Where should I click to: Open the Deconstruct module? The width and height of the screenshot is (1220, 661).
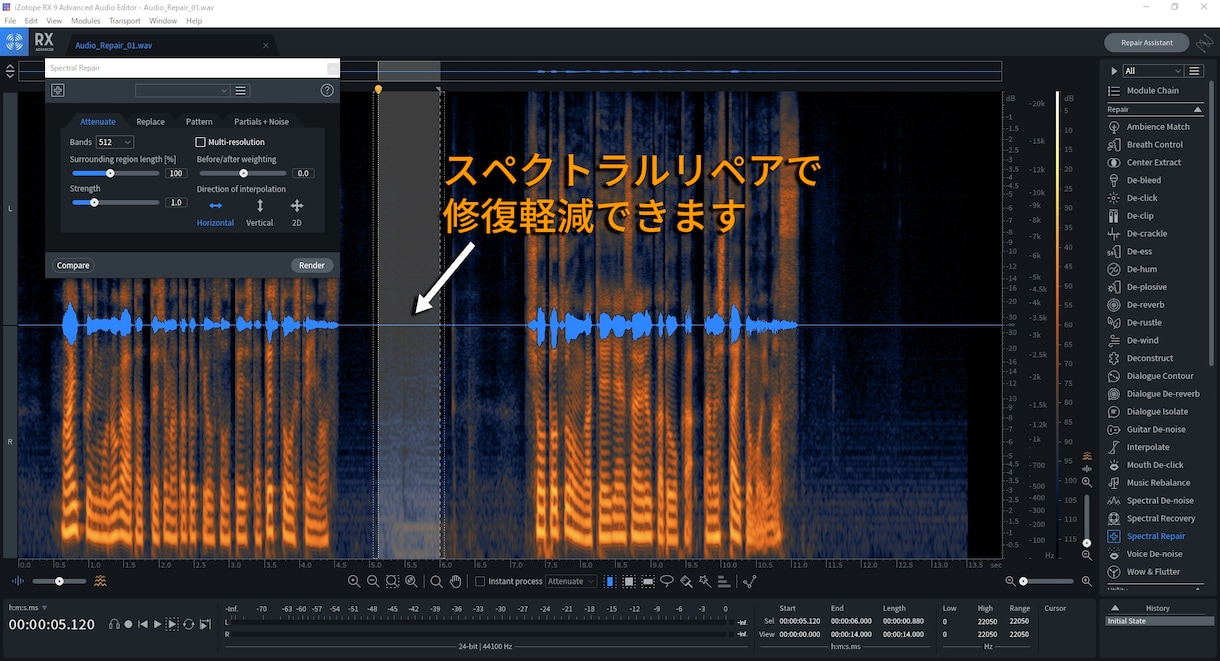click(1155, 358)
